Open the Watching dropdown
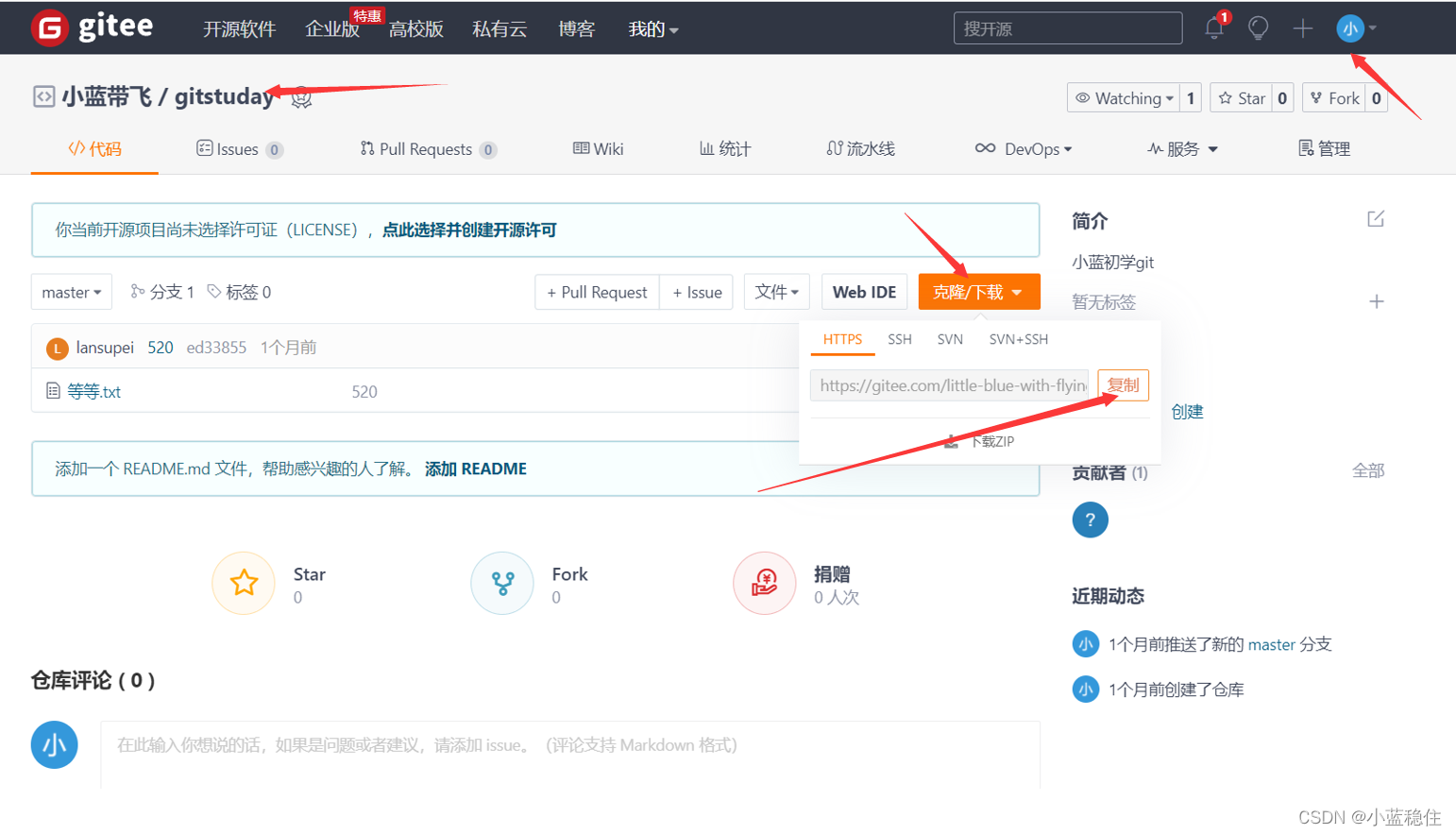The image size is (1456, 835). tap(1124, 98)
